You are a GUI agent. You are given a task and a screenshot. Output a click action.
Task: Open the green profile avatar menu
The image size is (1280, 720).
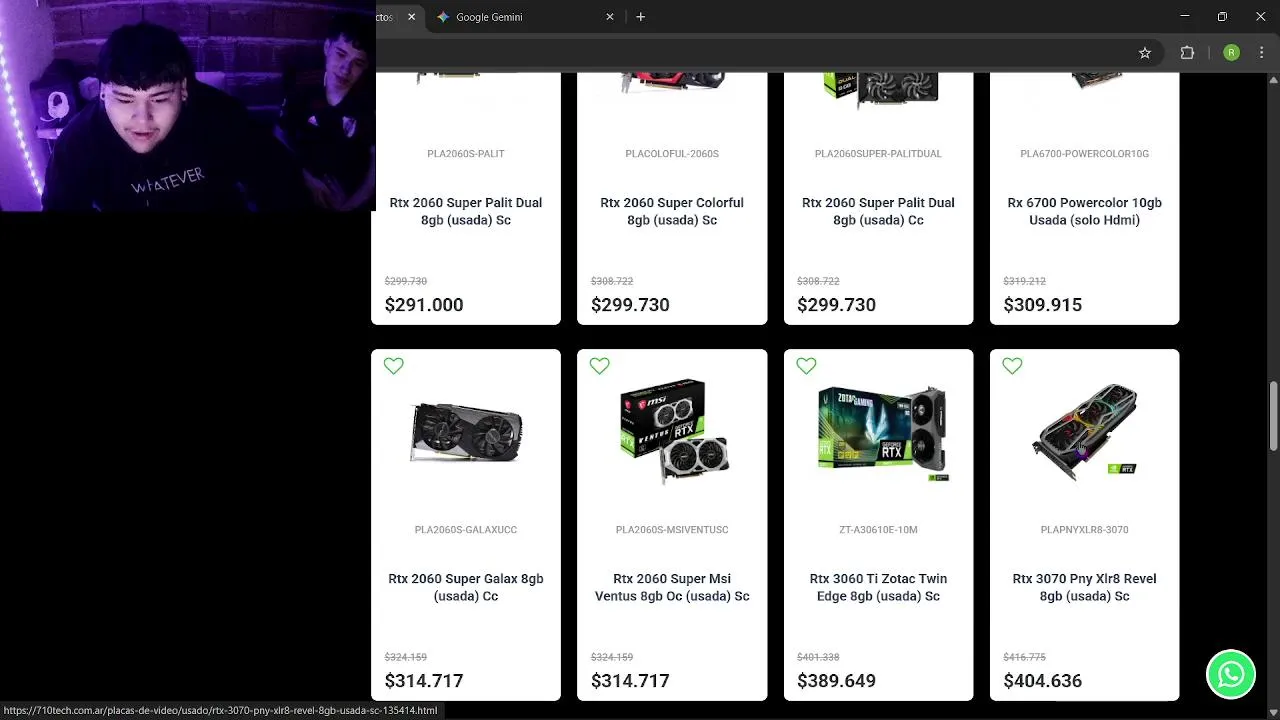point(1231,53)
